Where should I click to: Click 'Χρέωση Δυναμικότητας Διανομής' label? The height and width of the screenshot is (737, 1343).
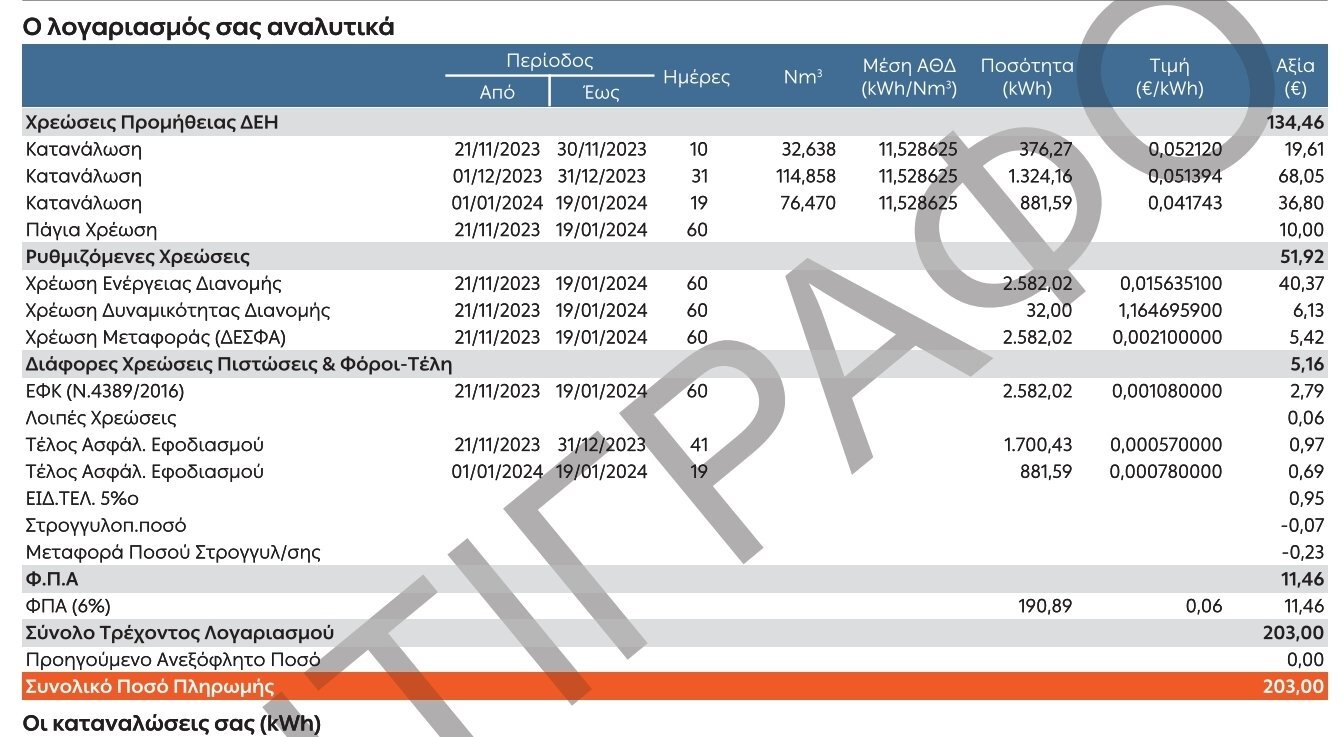point(178,311)
